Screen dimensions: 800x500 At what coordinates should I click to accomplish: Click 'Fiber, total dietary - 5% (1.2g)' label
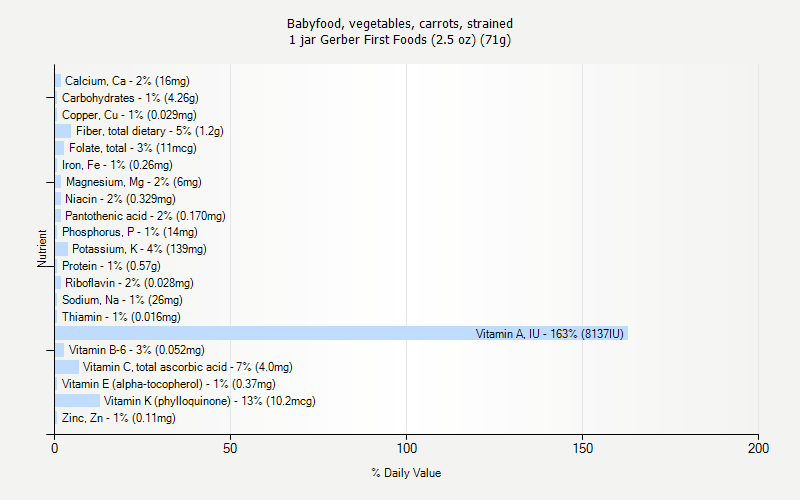pos(149,131)
